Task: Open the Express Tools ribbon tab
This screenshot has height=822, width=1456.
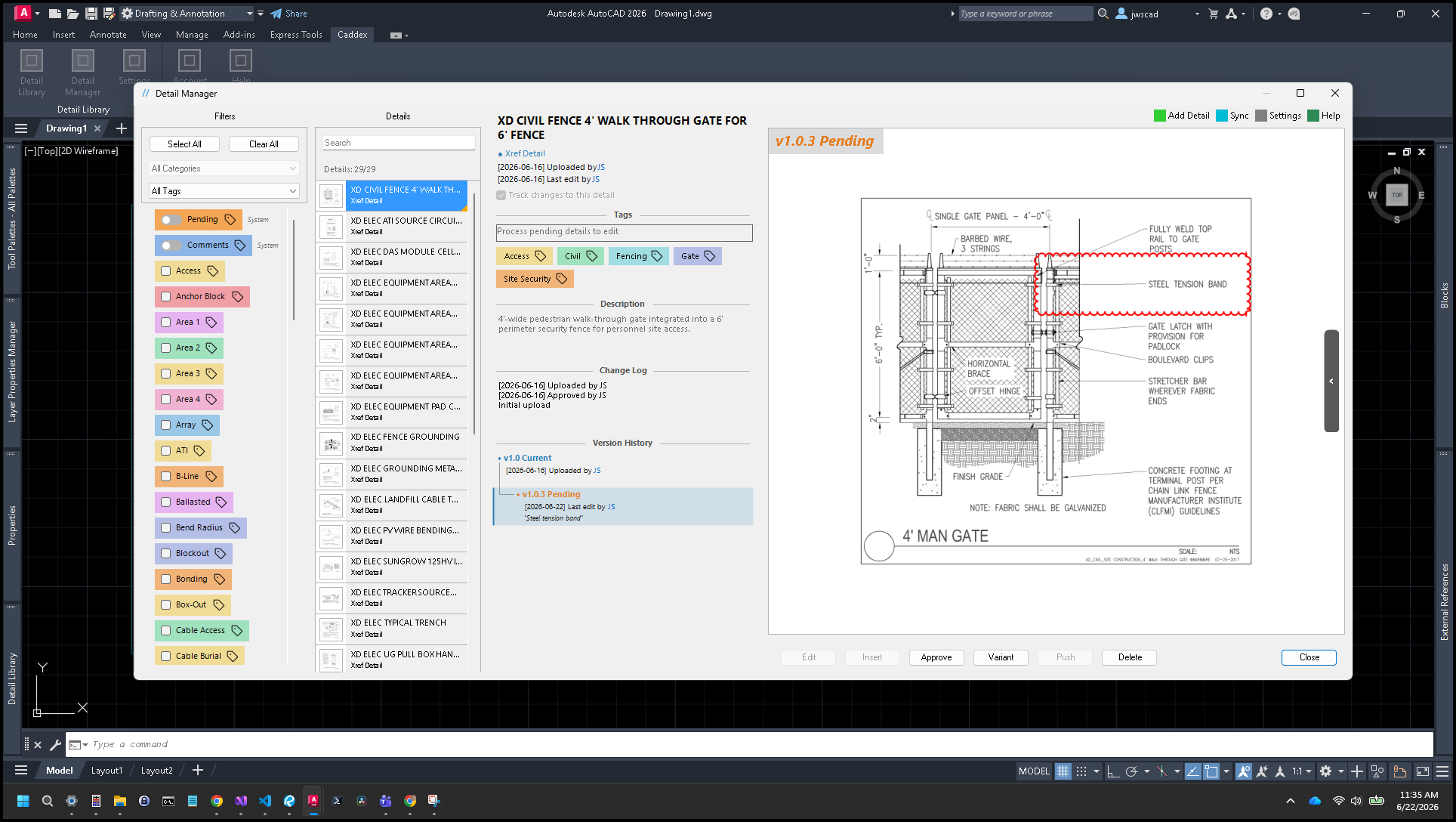Action: tap(296, 35)
